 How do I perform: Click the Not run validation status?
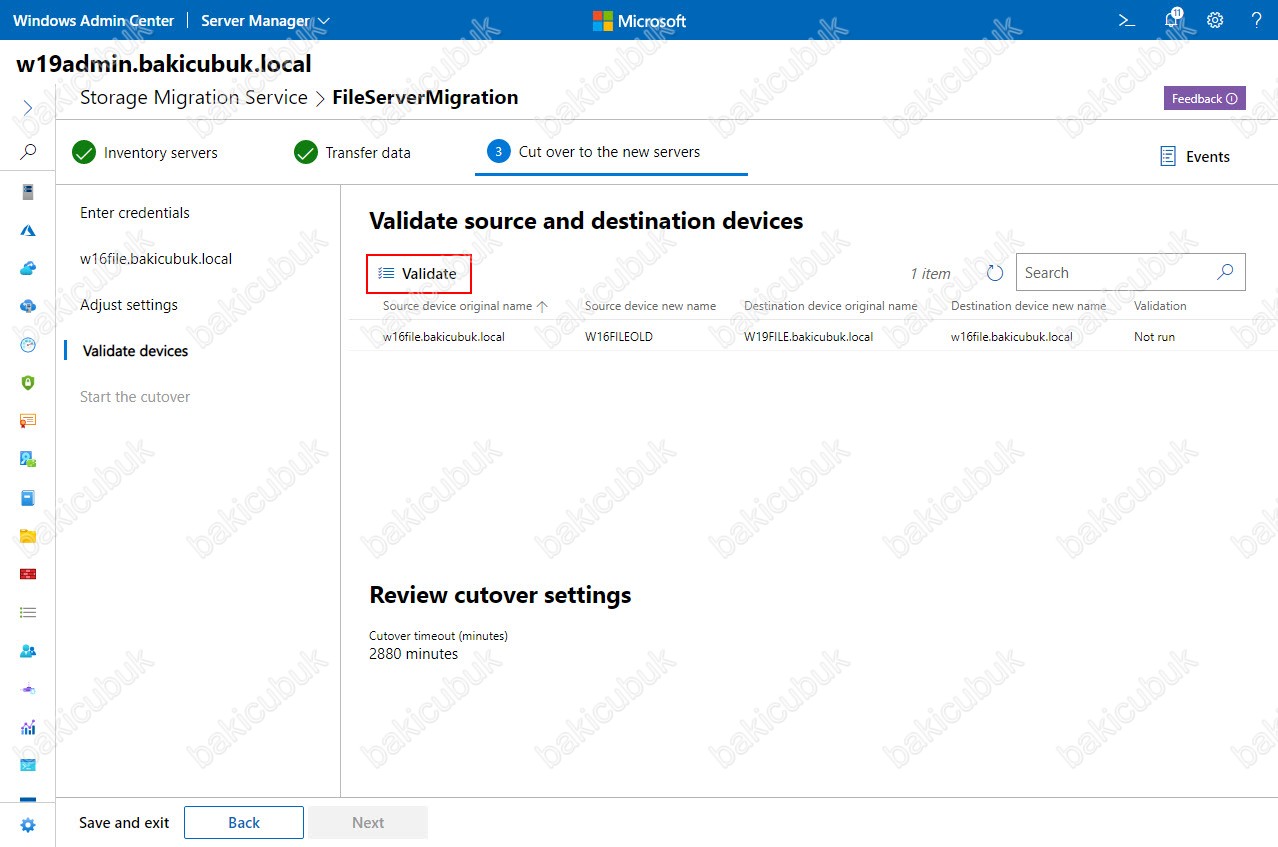[x=1154, y=337]
